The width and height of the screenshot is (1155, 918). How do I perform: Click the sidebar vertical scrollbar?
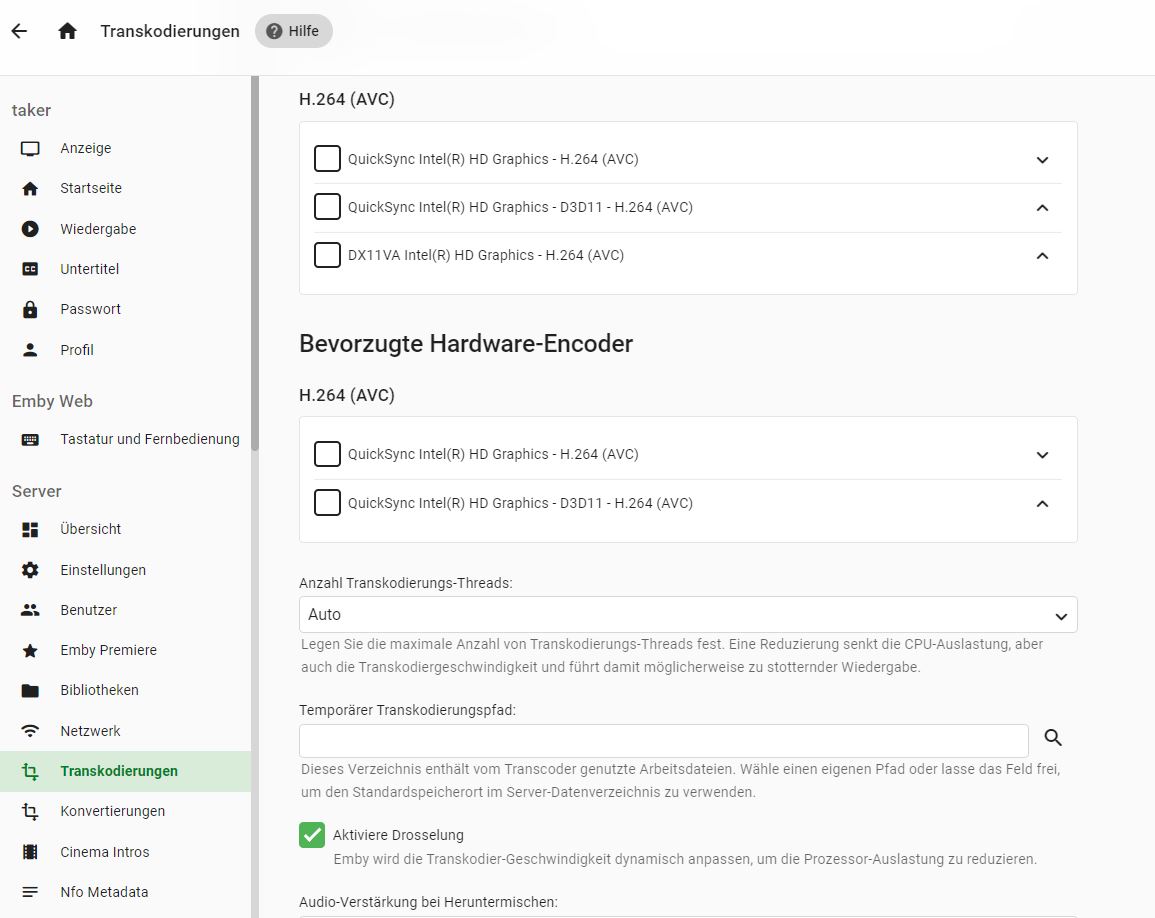[x=255, y=263]
